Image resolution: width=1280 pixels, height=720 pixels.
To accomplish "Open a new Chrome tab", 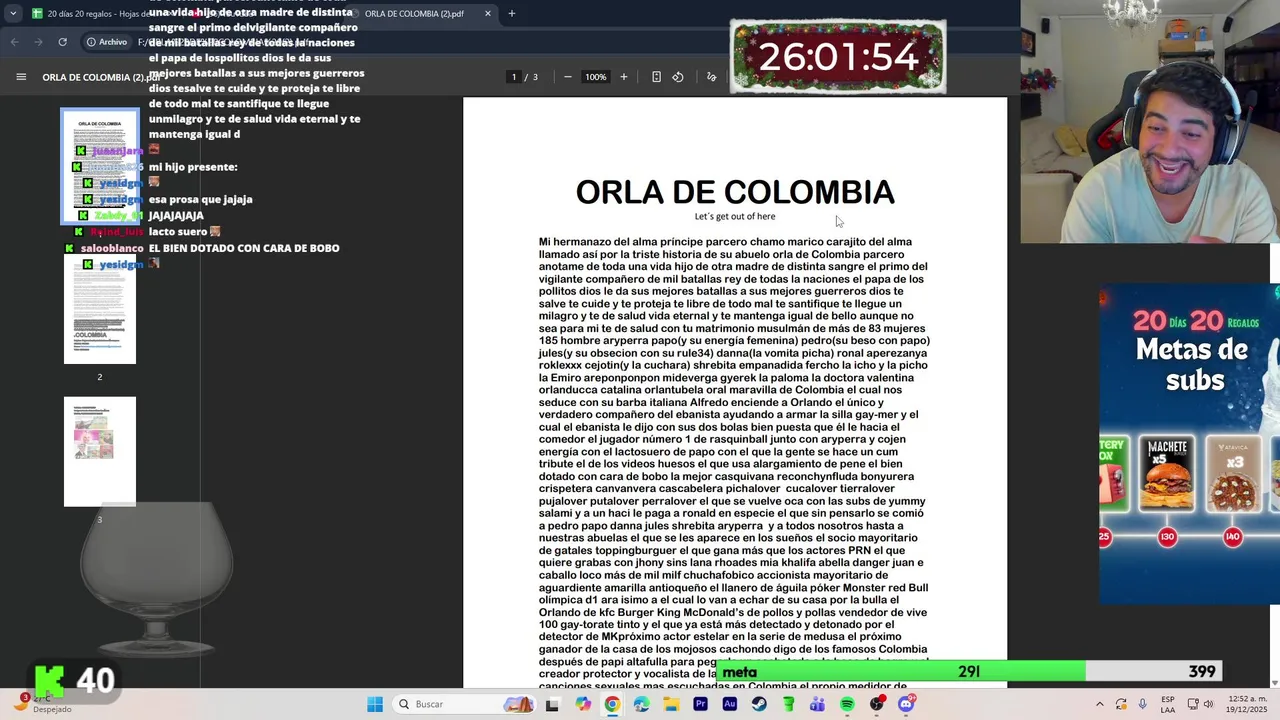I will pyautogui.click(x=511, y=14).
